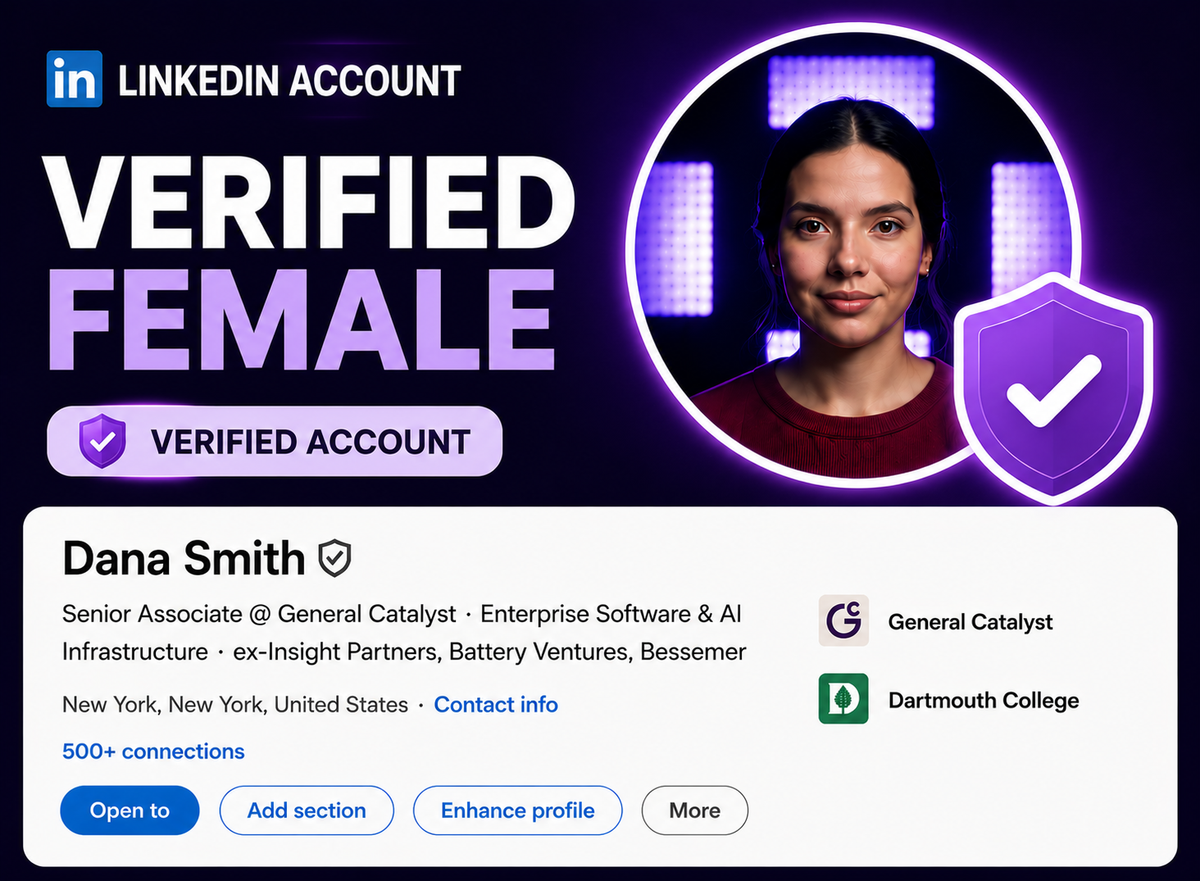Screen dimensions: 1200x881
Task: Open the General Catalyst logo icon
Action: [843, 621]
